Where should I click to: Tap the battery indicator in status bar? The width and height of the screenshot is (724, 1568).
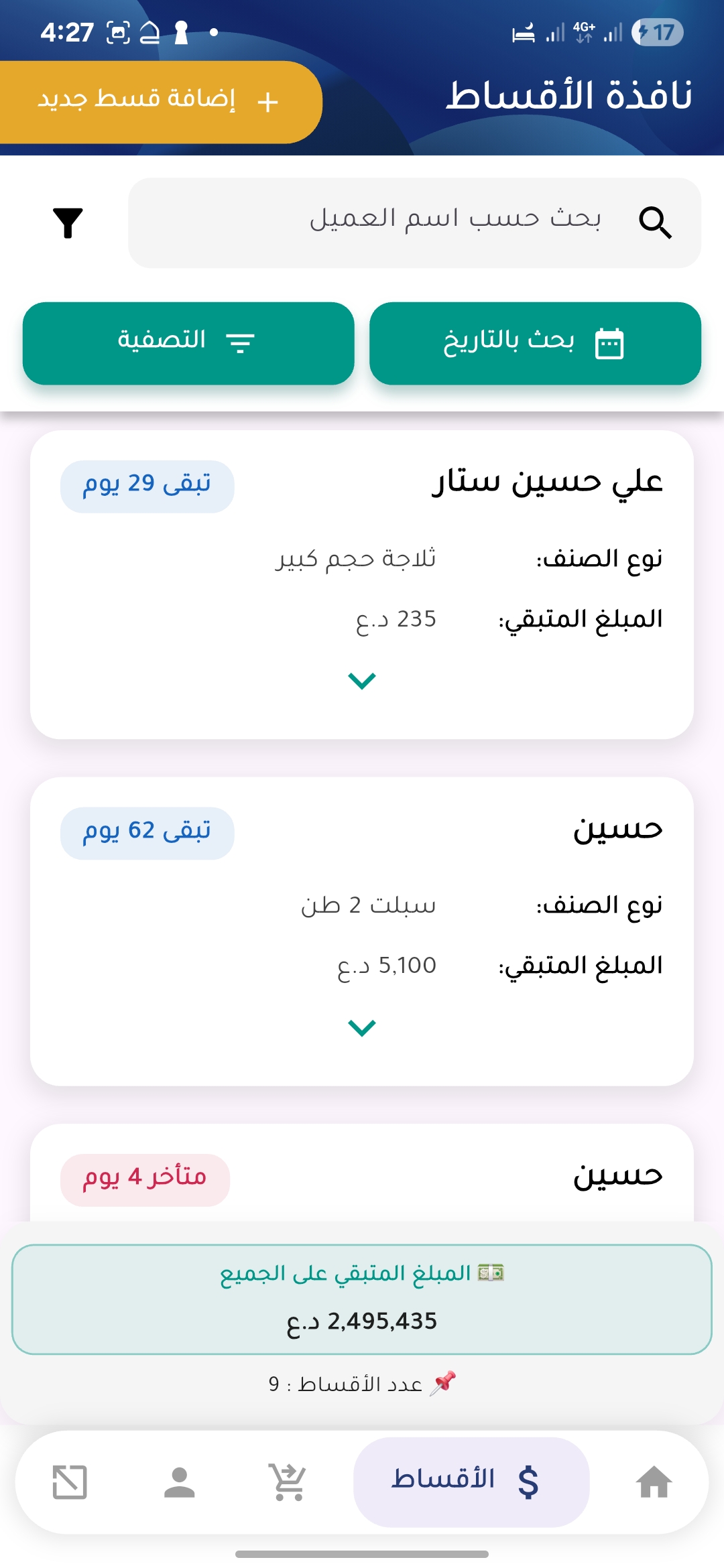coord(657,32)
